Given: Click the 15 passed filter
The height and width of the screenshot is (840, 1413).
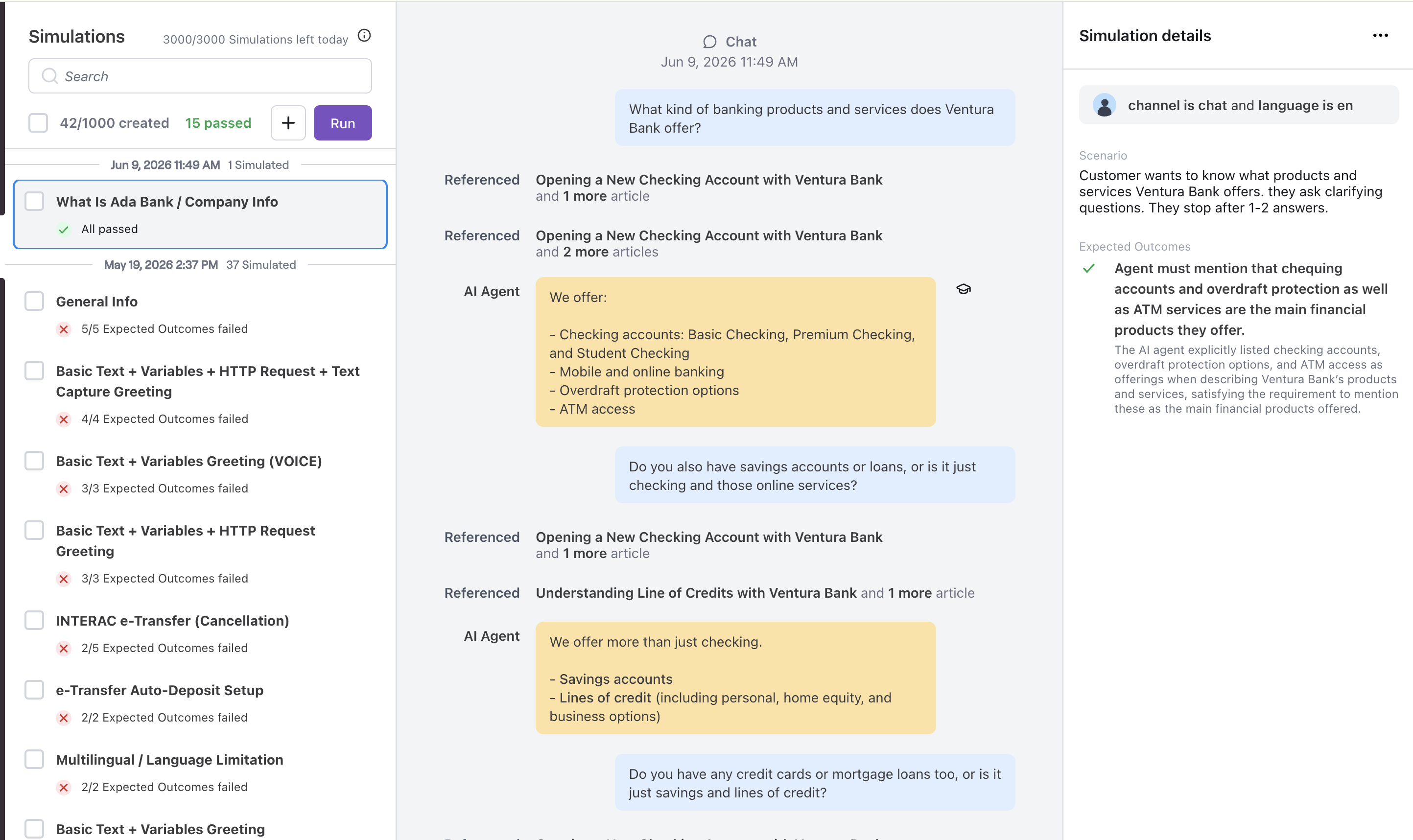Looking at the screenshot, I should (x=218, y=123).
